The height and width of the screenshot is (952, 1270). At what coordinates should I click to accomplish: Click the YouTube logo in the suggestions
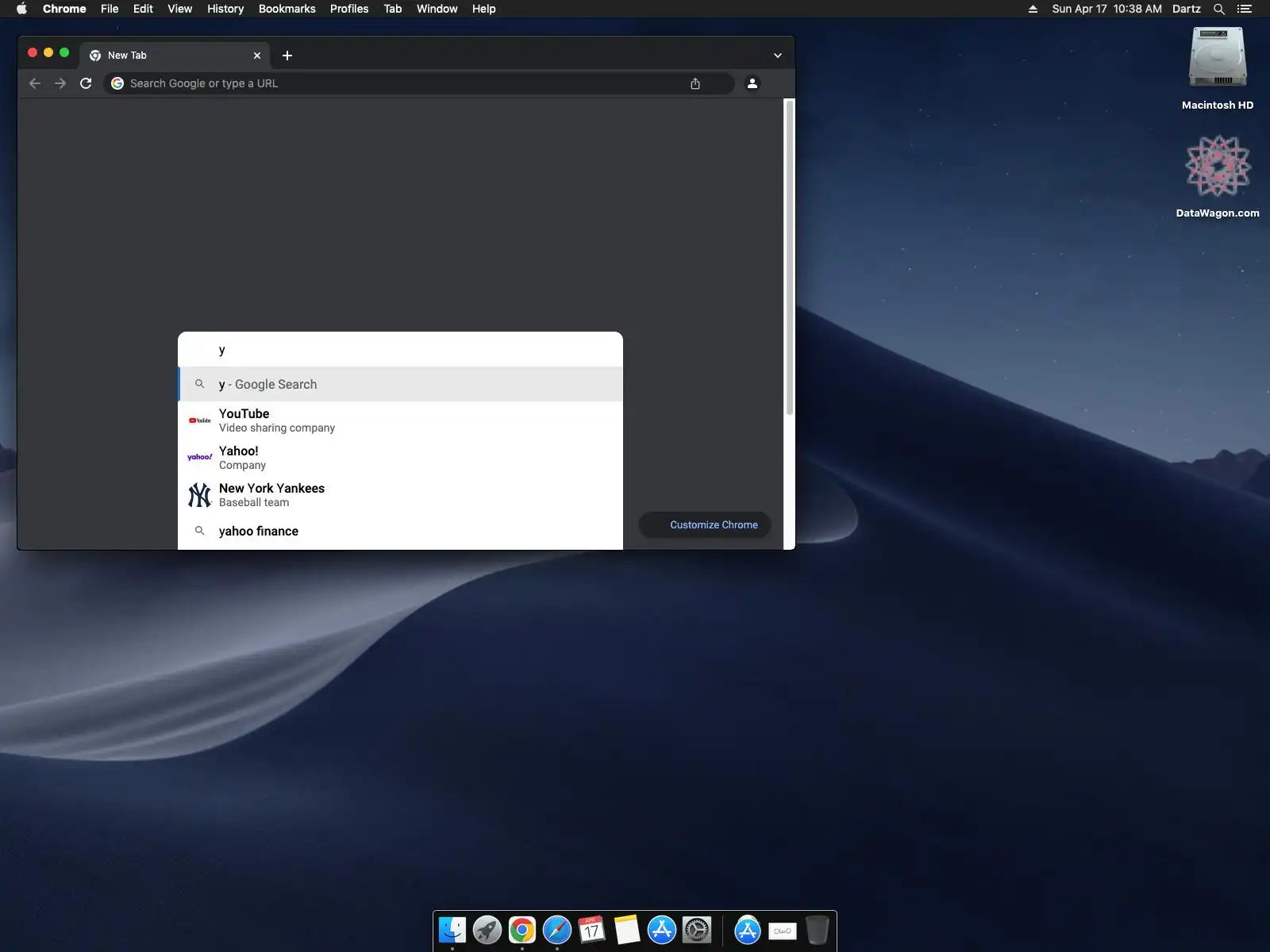[x=200, y=420]
